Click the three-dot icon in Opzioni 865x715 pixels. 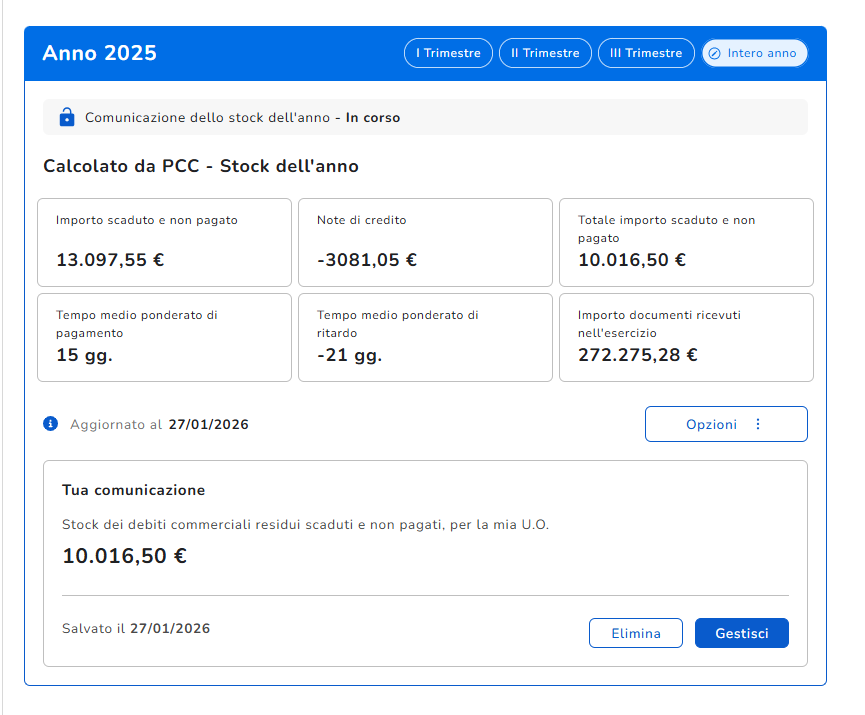pos(758,424)
